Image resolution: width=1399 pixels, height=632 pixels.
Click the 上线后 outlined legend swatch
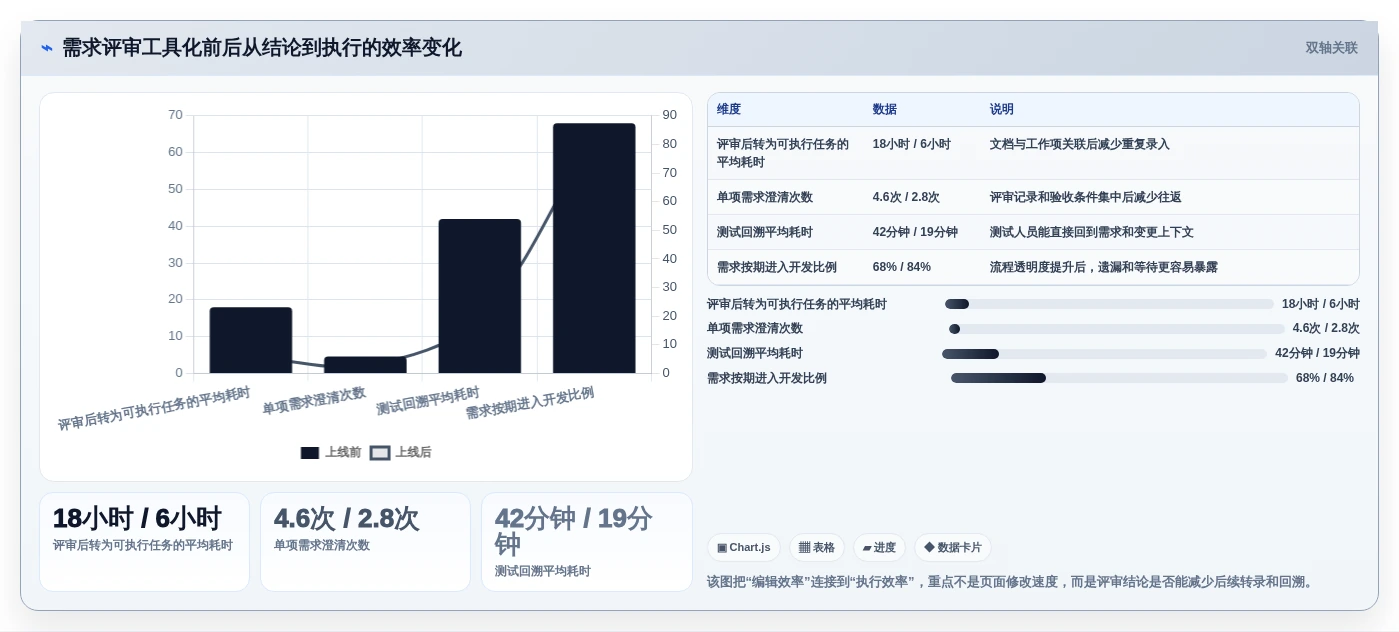click(380, 453)
